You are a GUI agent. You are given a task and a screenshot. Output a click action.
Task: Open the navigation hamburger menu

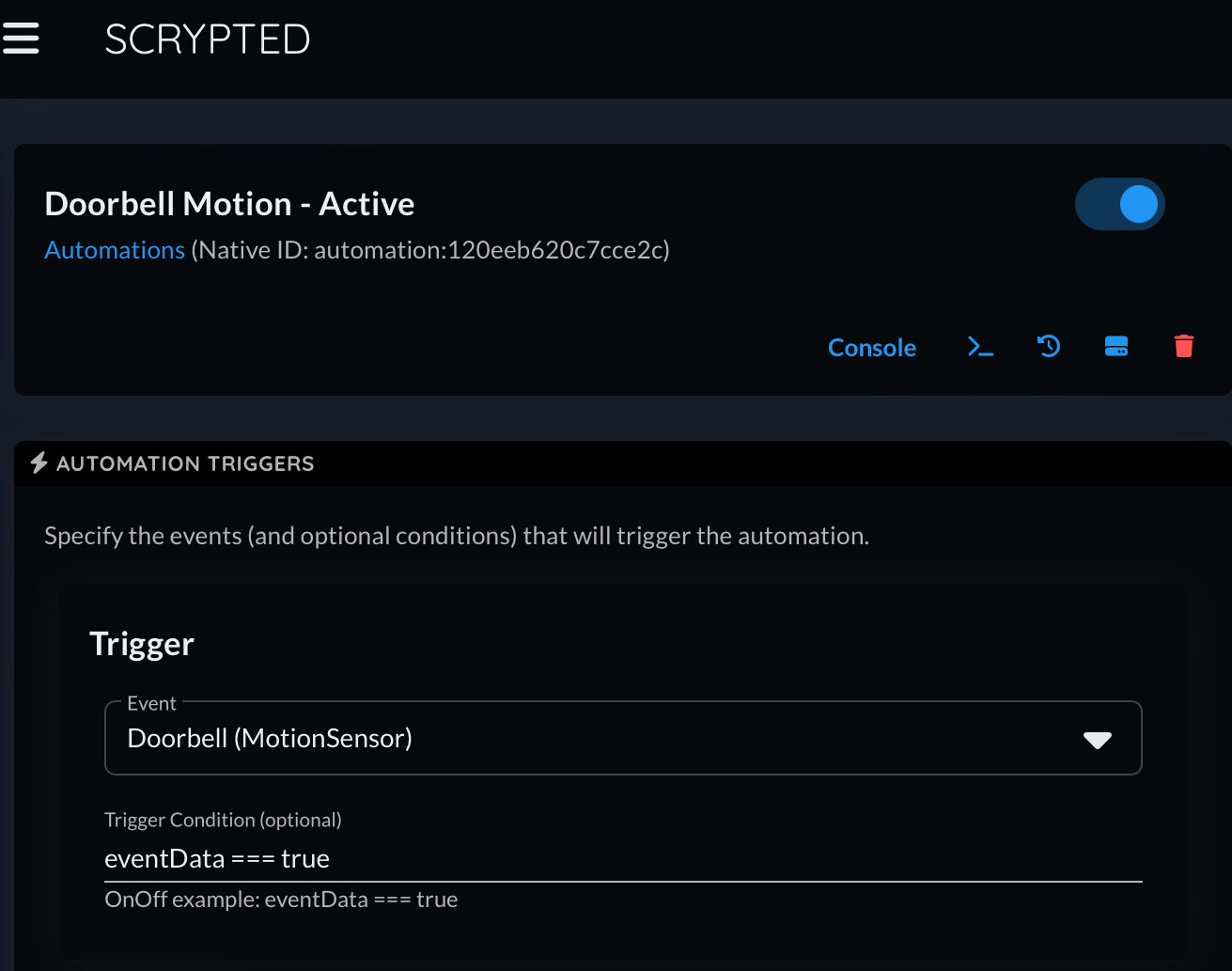[21, 39]
